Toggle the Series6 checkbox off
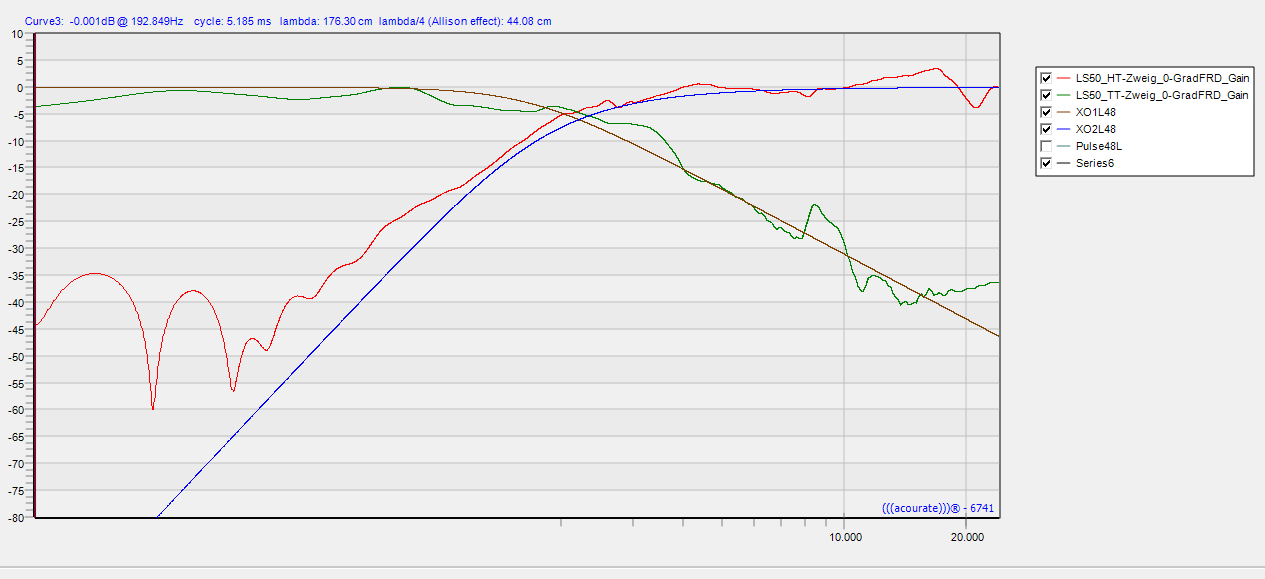This screenshot has height=579, width=1265. 1047,163
